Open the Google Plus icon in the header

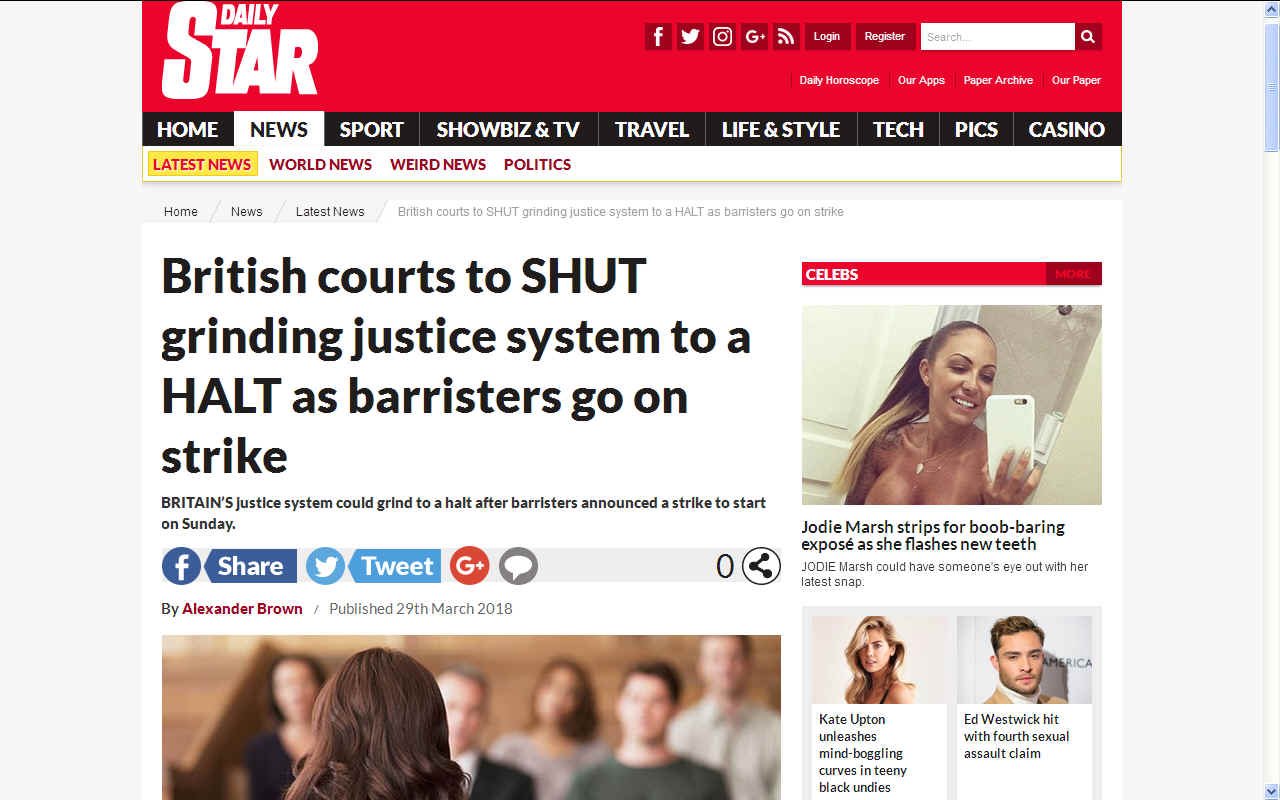coord(754,37)
